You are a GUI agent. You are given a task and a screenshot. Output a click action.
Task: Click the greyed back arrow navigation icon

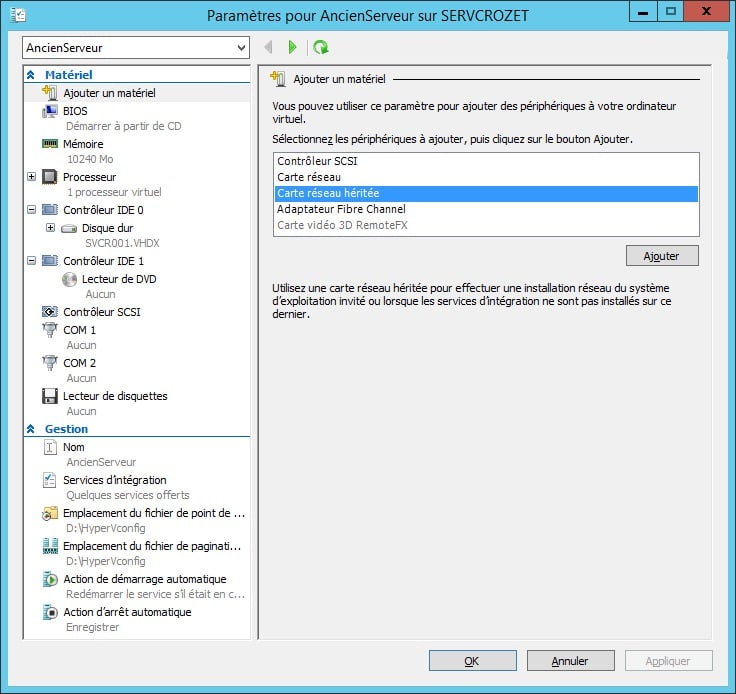[x=268, y=47]
